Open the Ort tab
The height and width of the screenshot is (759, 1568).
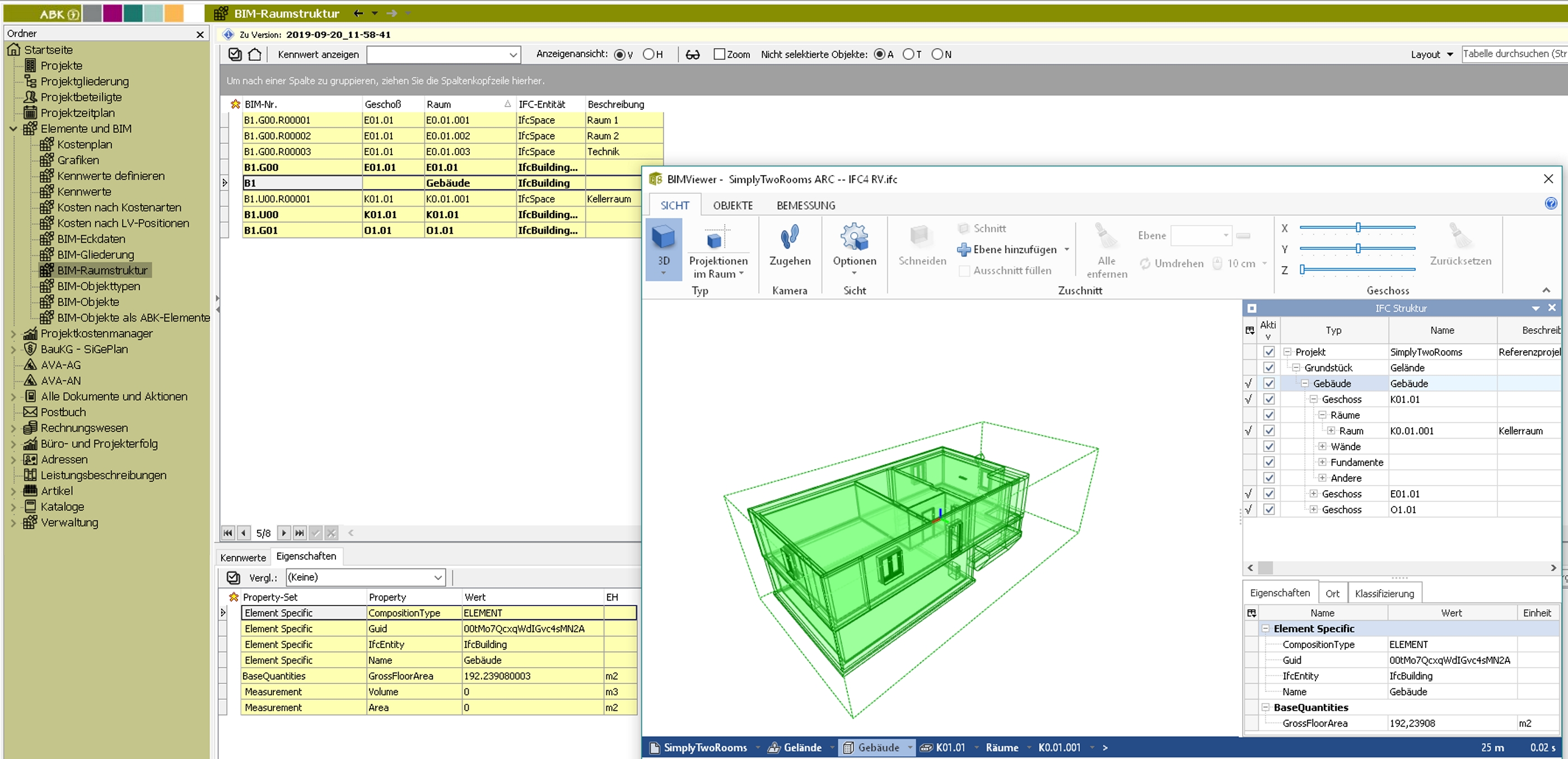(x=1332, y=593)
